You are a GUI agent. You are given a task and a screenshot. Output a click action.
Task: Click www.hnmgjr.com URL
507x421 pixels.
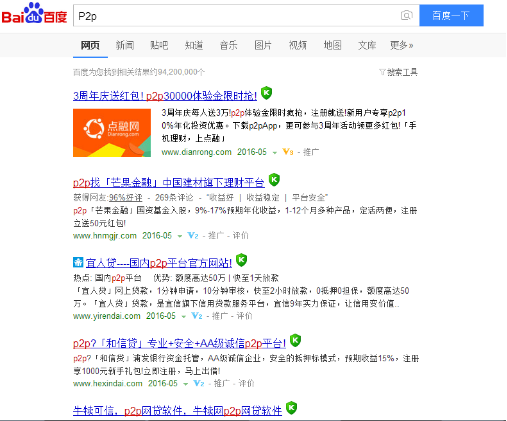pyautogui.click(x=105, y=236)
